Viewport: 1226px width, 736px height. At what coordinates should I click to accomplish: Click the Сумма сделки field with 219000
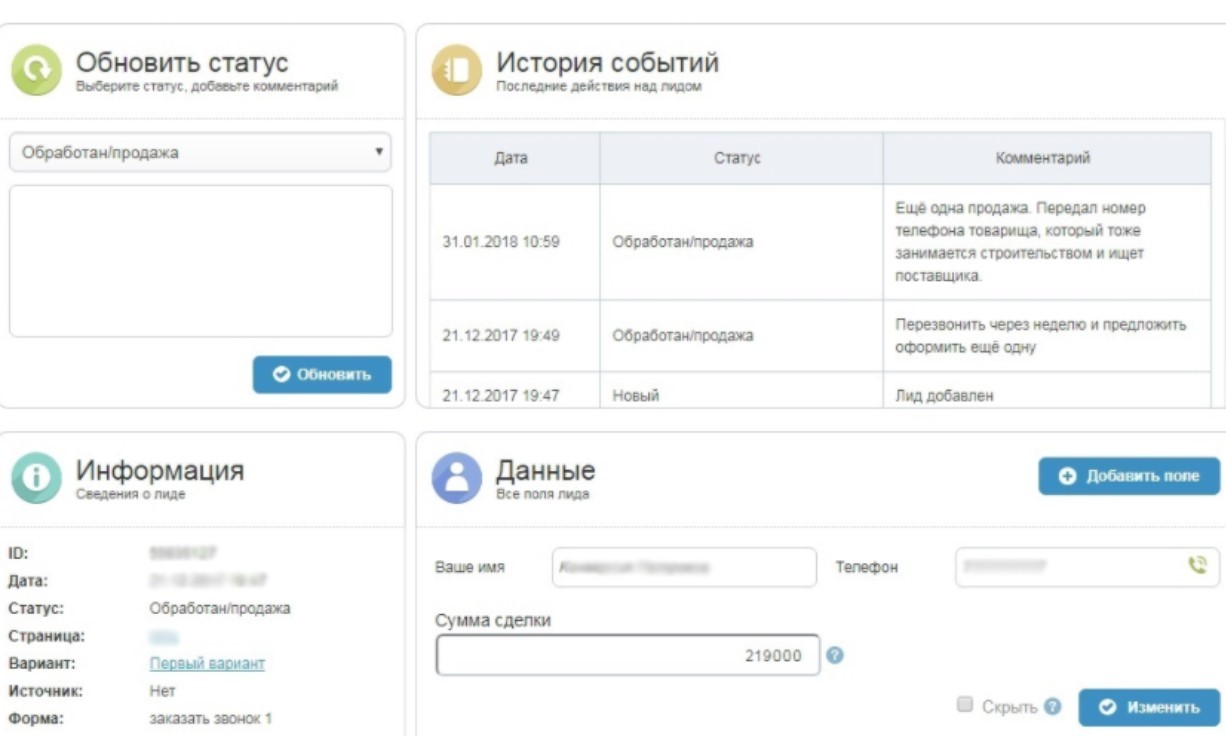pos(627,656)
